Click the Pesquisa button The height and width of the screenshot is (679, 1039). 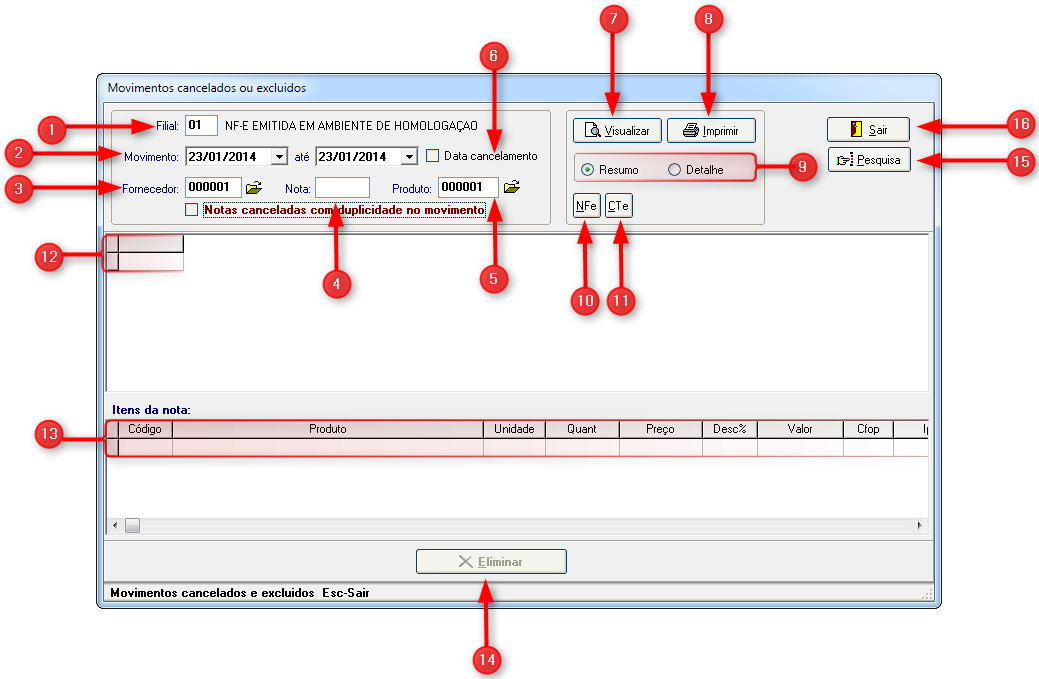click(869, 160)
